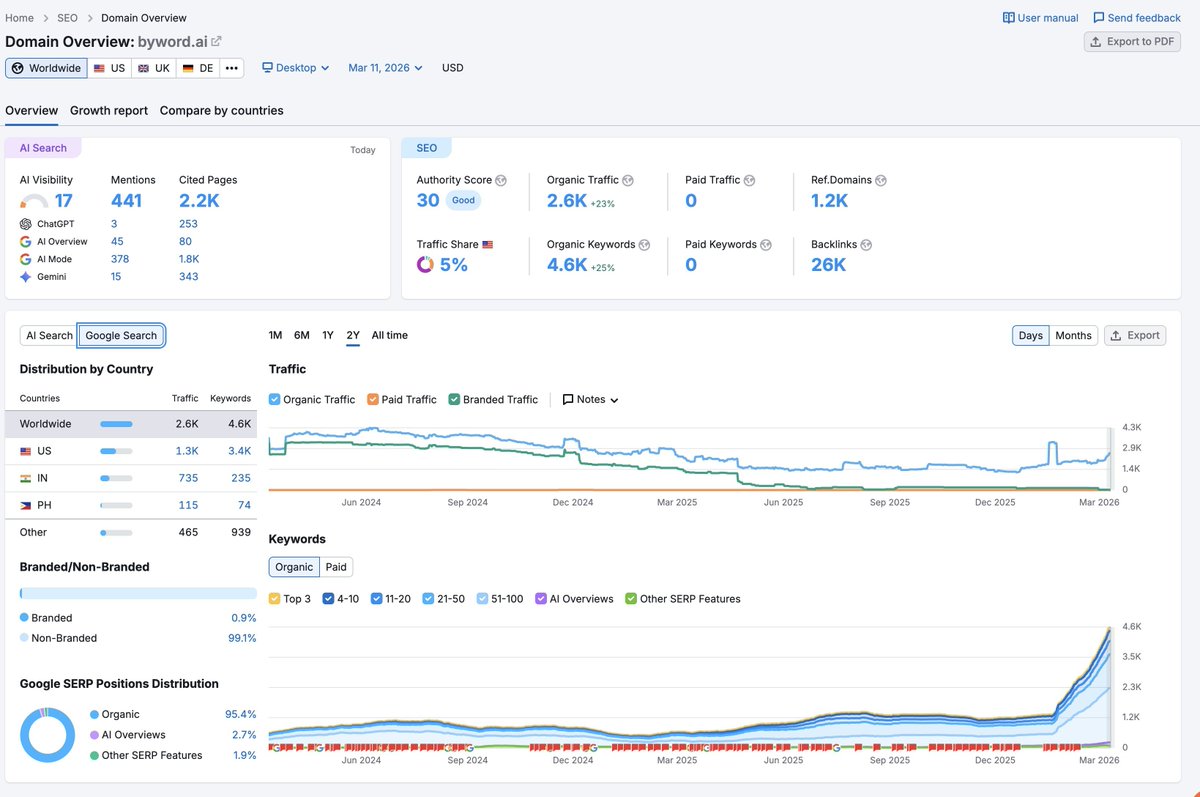The image size is (1200, 797).
Task: Open the Mar 11, 2026 date dropdown
Action: [x=385, y=68]
